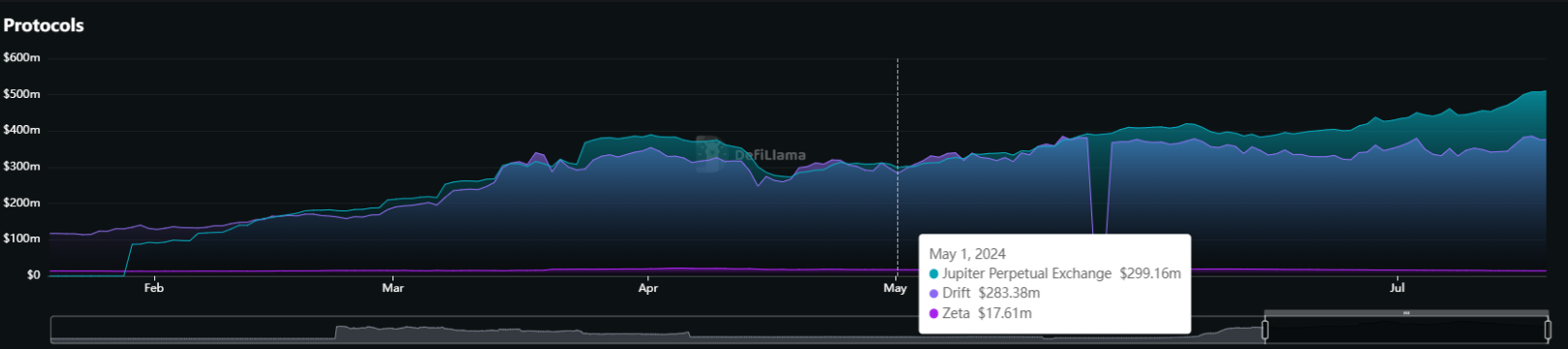Screen dimensions: 1568x349
Task: Click the "Drift" label in tooltip
Action: pyautogui.click(x=956, y=293)
